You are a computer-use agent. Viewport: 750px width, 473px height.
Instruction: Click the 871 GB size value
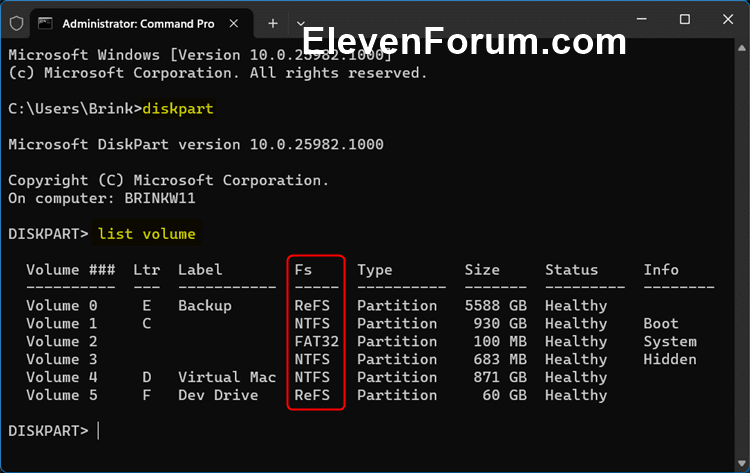(500, 377)
